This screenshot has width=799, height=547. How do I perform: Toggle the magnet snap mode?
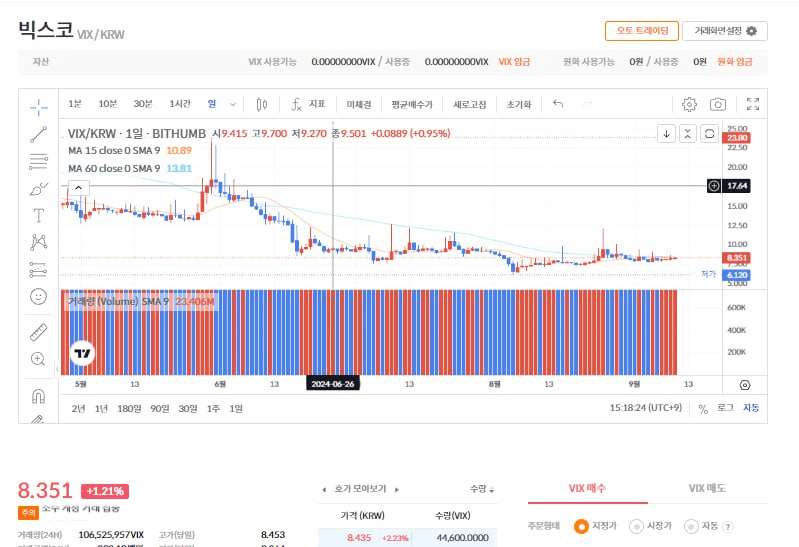(39, 396)
